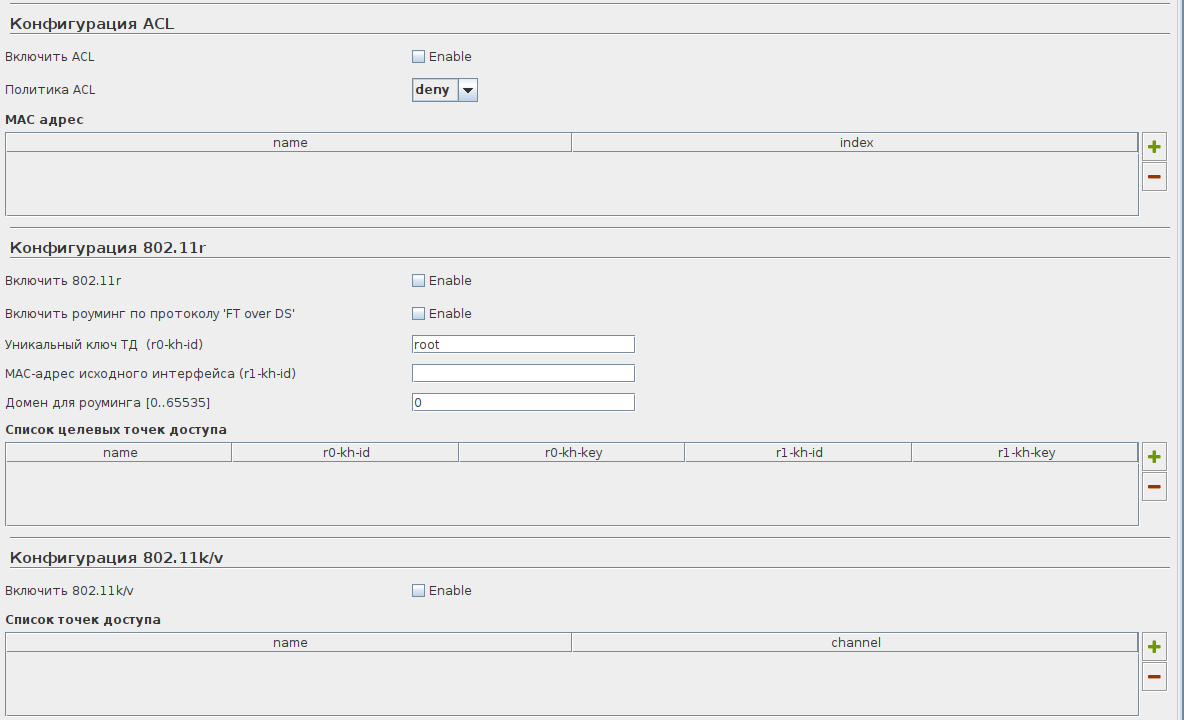Viewport: 1184px width, 720px height.
Task: Enable 'FT over DS' roaming checkbox
Action: coord(419,314)
